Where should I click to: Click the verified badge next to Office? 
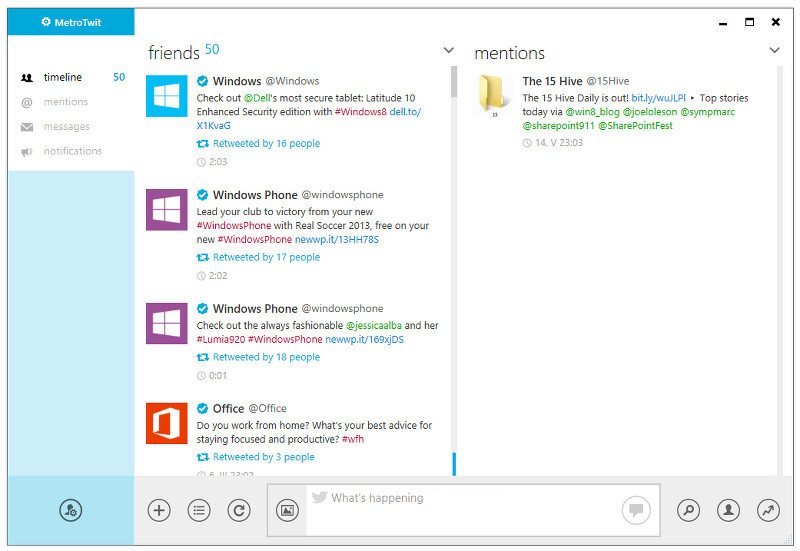[x=203, y=408]
